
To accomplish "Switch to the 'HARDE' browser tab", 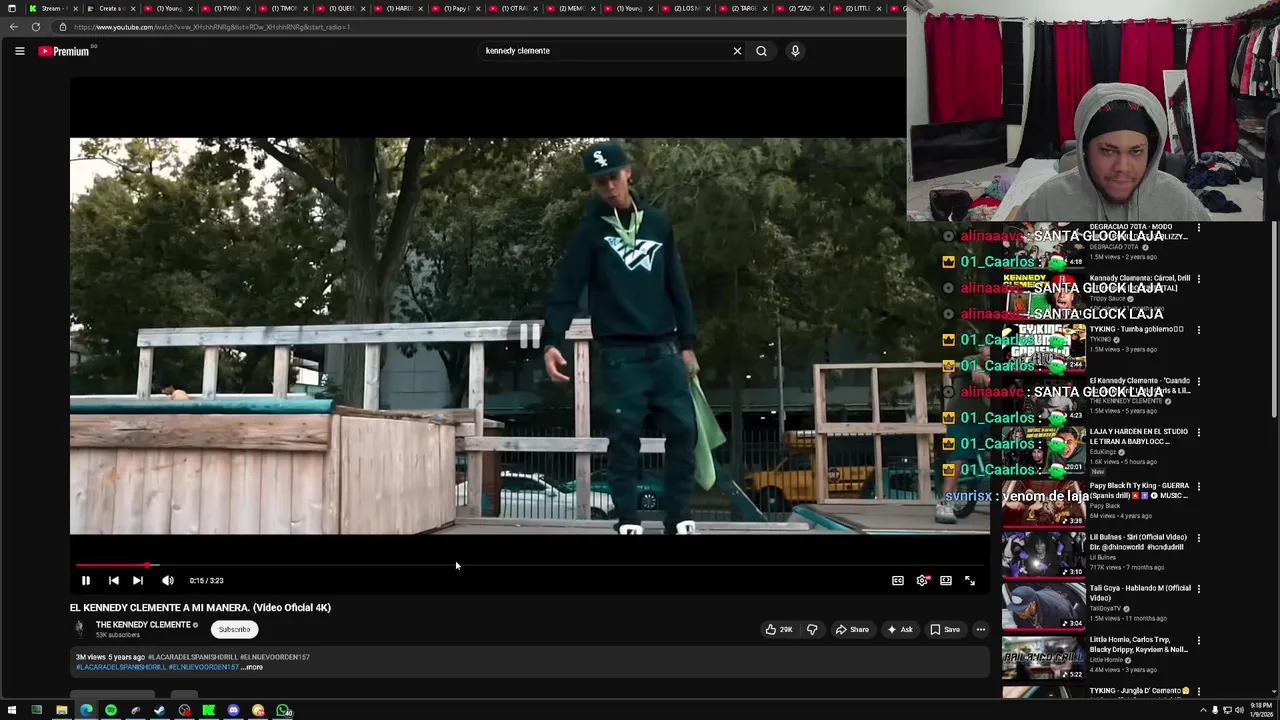I will (x=399, y=8).
